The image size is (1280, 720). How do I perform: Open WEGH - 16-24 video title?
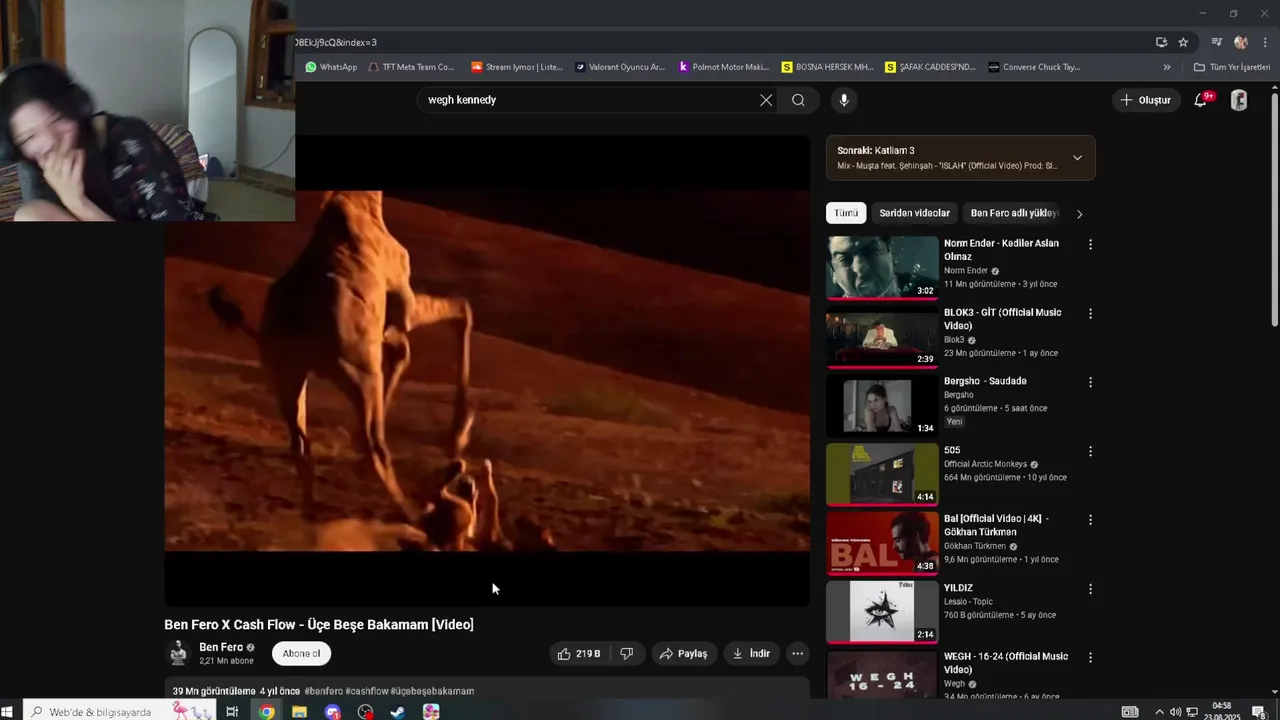pyautogui.click(x=1006, y=663)
